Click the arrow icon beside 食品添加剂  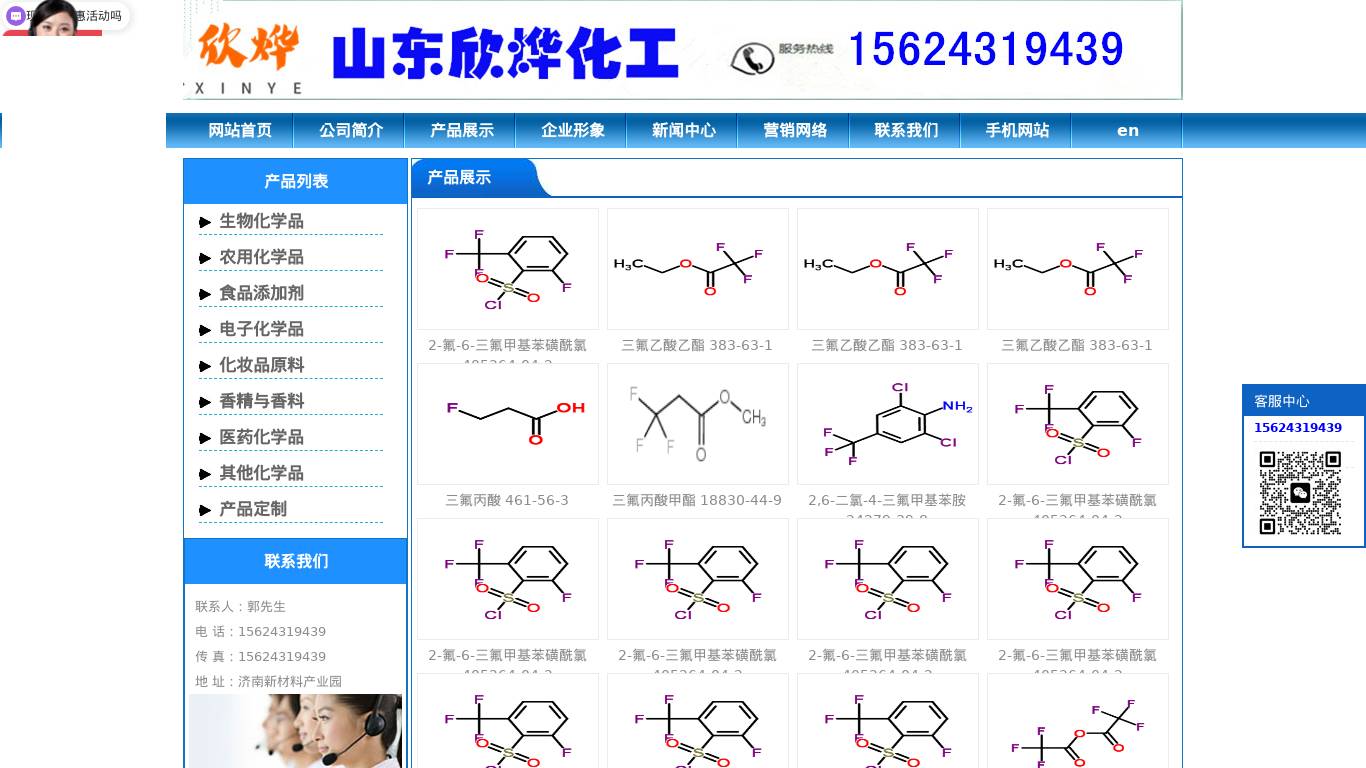[206, 294]
